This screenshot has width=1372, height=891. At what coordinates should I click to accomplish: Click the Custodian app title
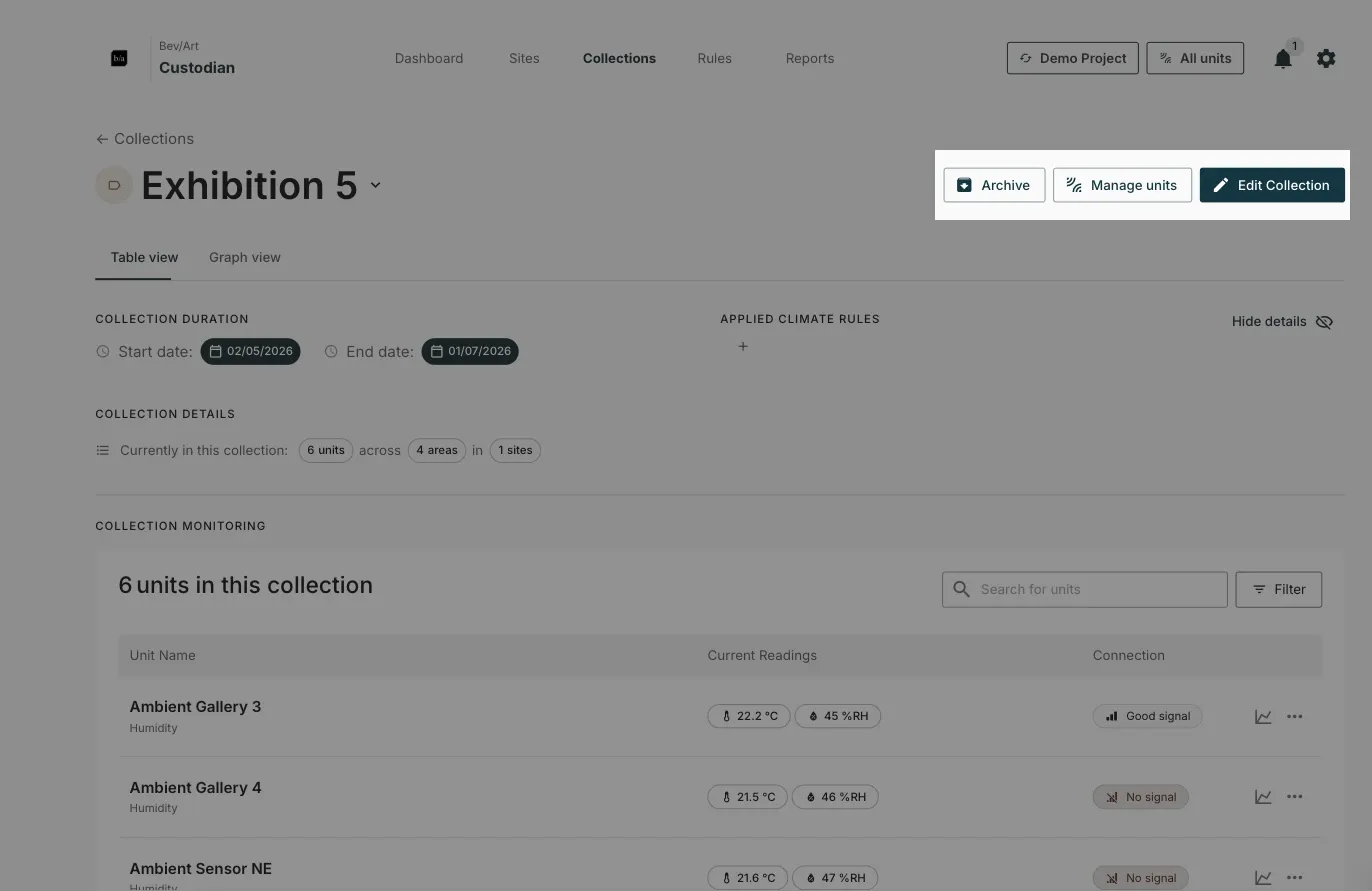coord(197,68)
